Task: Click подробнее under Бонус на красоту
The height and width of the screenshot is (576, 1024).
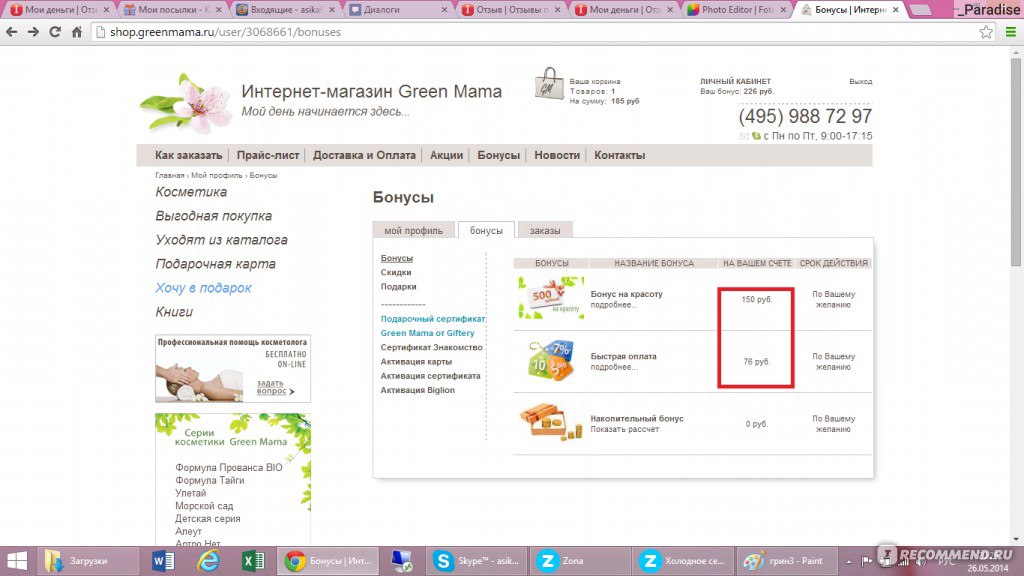Action: 613,305
